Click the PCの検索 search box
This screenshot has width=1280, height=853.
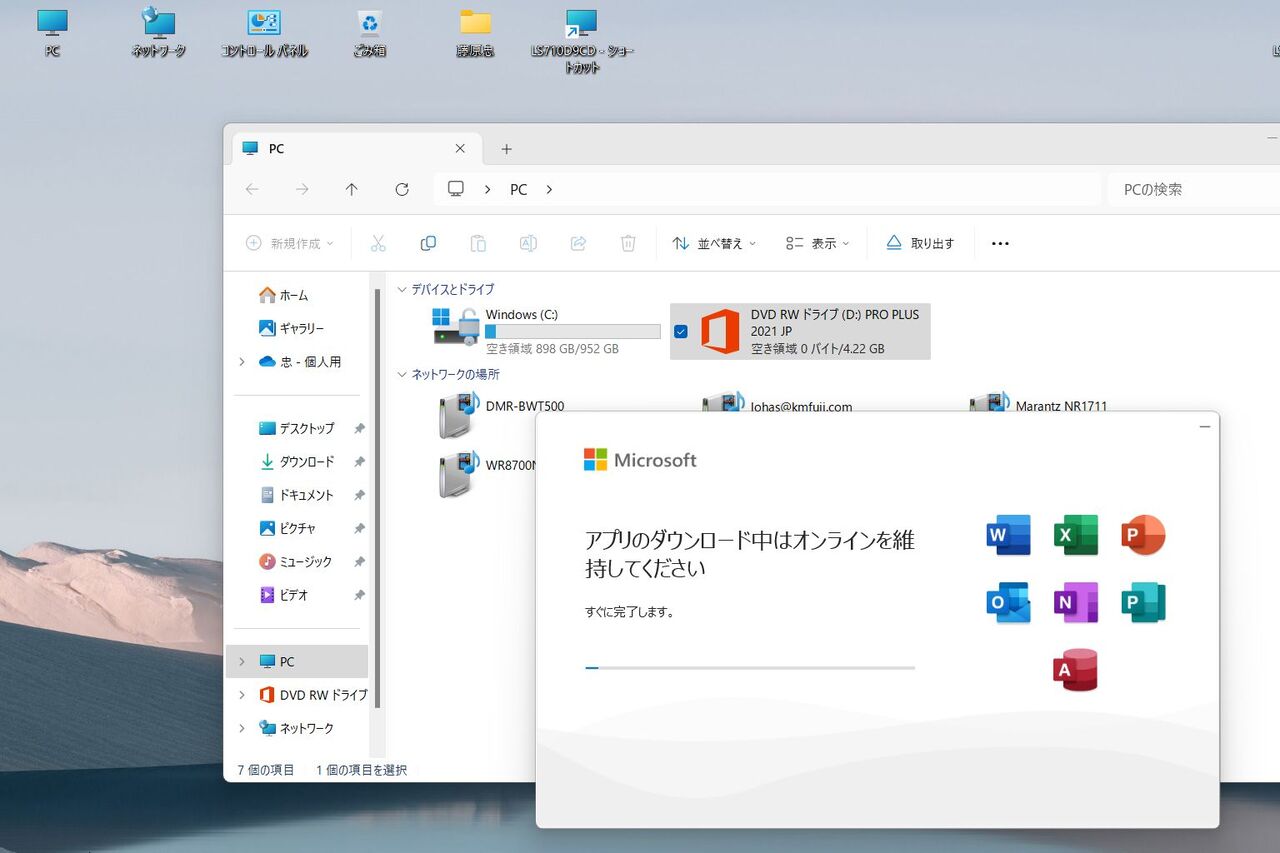point(1193,189)
